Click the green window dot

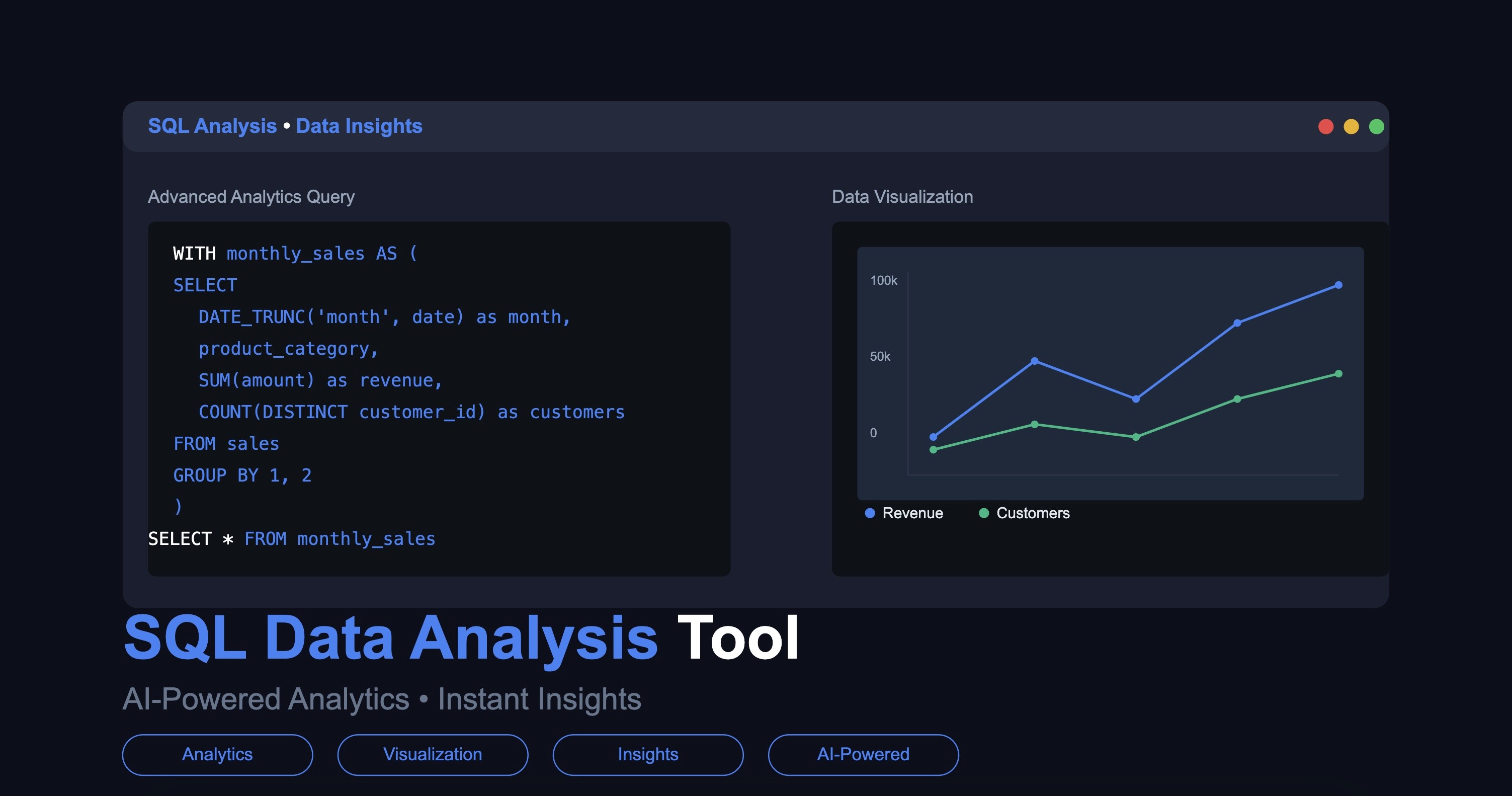[x=1376, y=127]
